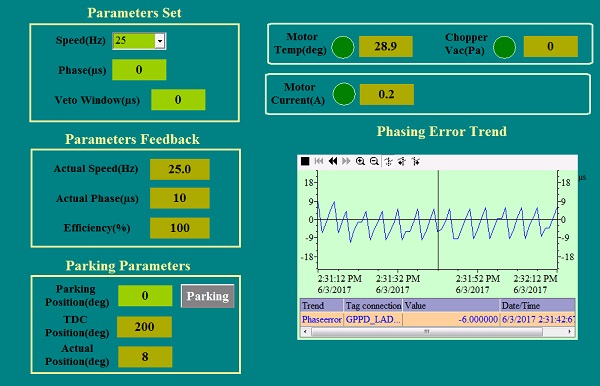Select the Veto Window(µs) input field
Screen dimensions: 600x386
[x=178, y=100]
